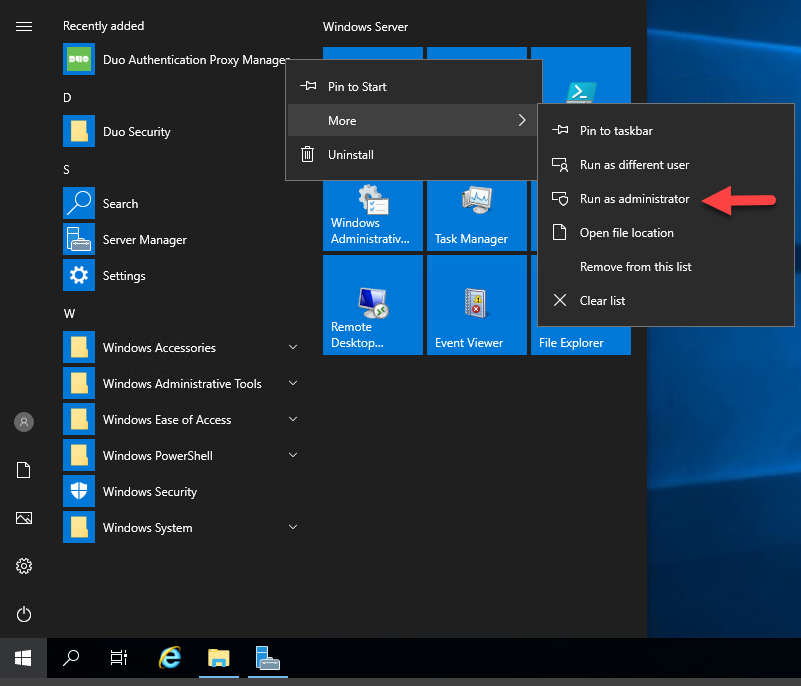Expand Windows Administrative Tools chevron
The height and width of the screenshot is (686, 801).
point(293,383)
